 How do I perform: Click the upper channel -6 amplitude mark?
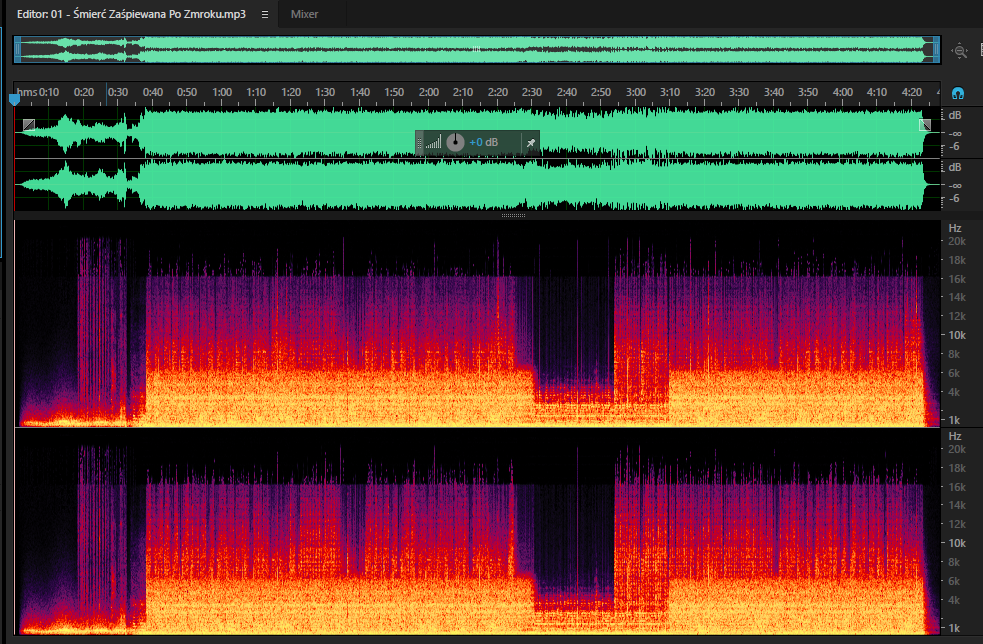954,146
